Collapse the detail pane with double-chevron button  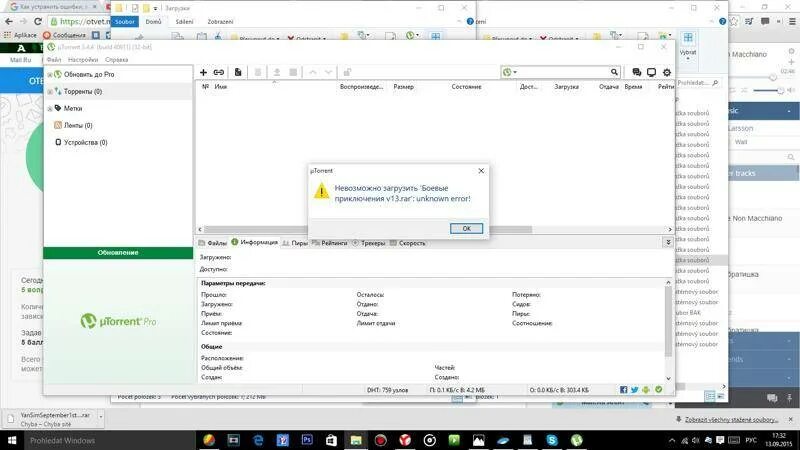[x=668, y=243]
